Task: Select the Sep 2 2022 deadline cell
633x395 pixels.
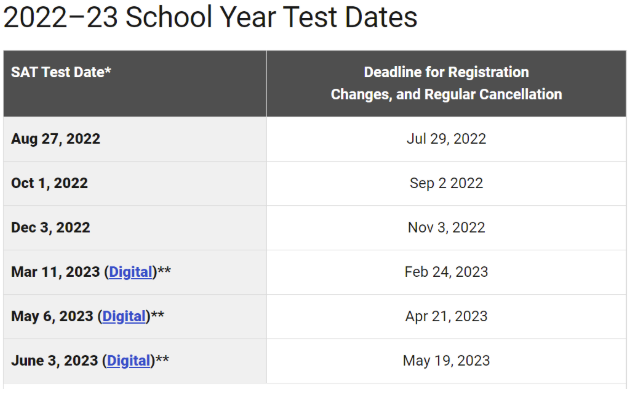Action: [x=446, y=184]
